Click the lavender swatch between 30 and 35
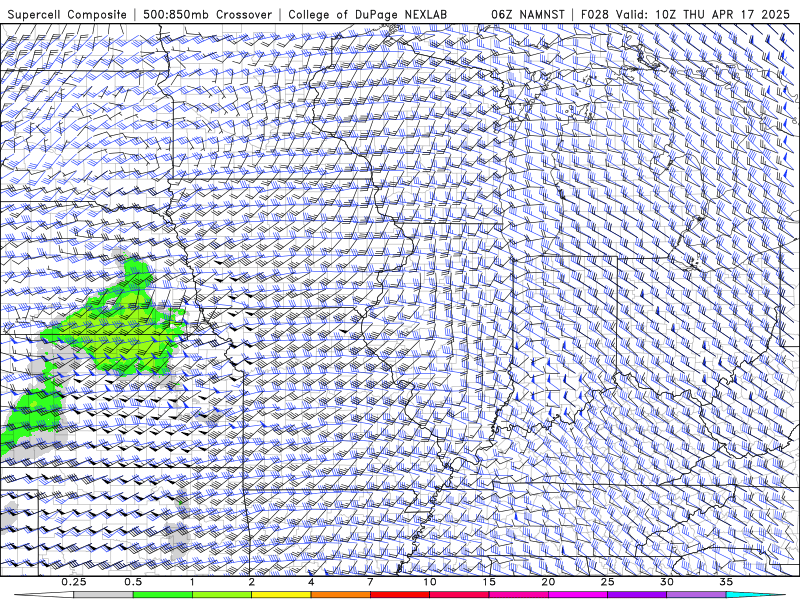 tap(696, 595)
